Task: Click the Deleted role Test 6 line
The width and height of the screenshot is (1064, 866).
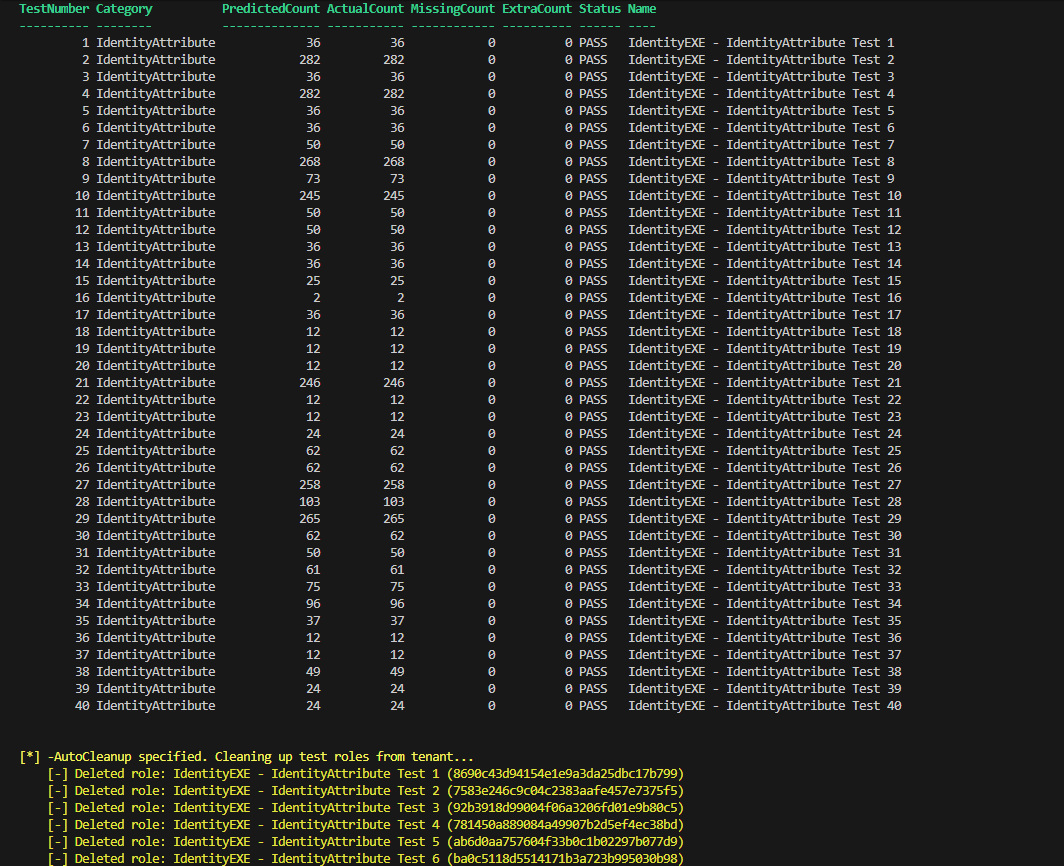Action: pos(366,859)
